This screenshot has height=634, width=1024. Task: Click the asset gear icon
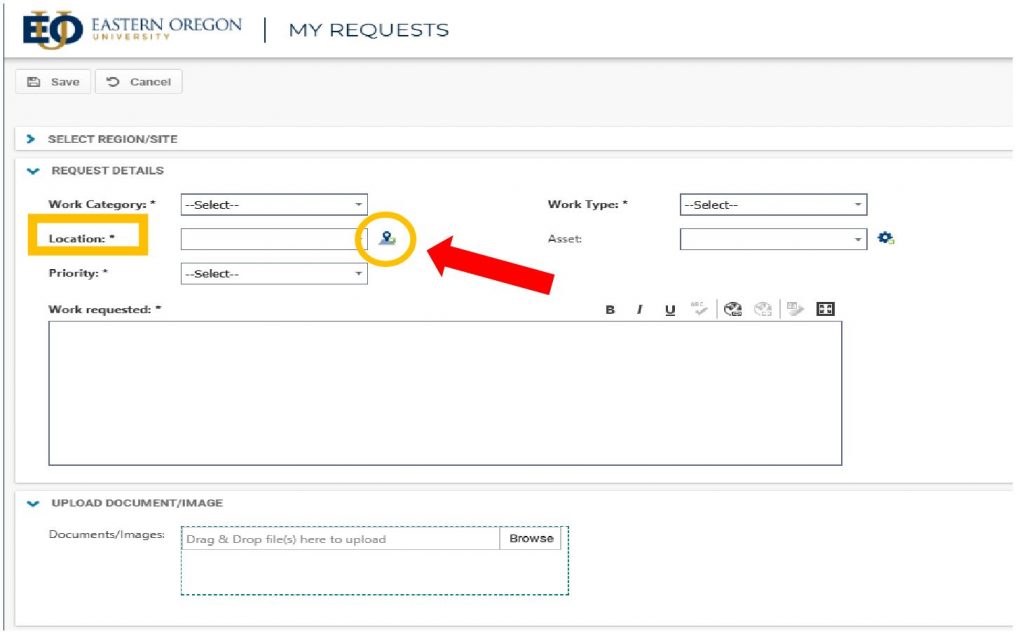(x=884, y=239)
